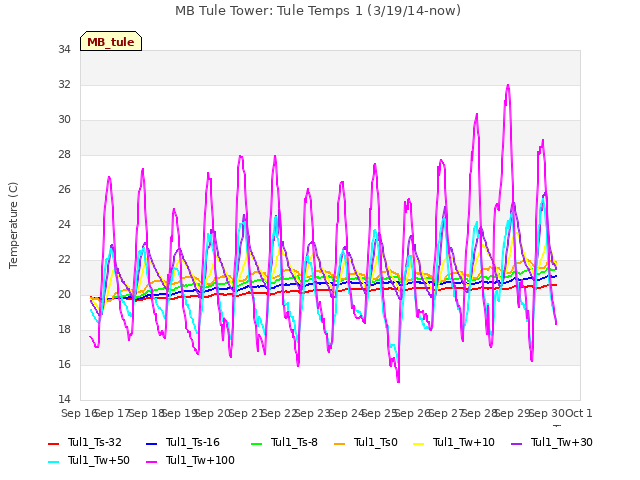Click the Sep 28 magenta peak near 30
Screen dimensions: 640x480
[x=476, y=115]
